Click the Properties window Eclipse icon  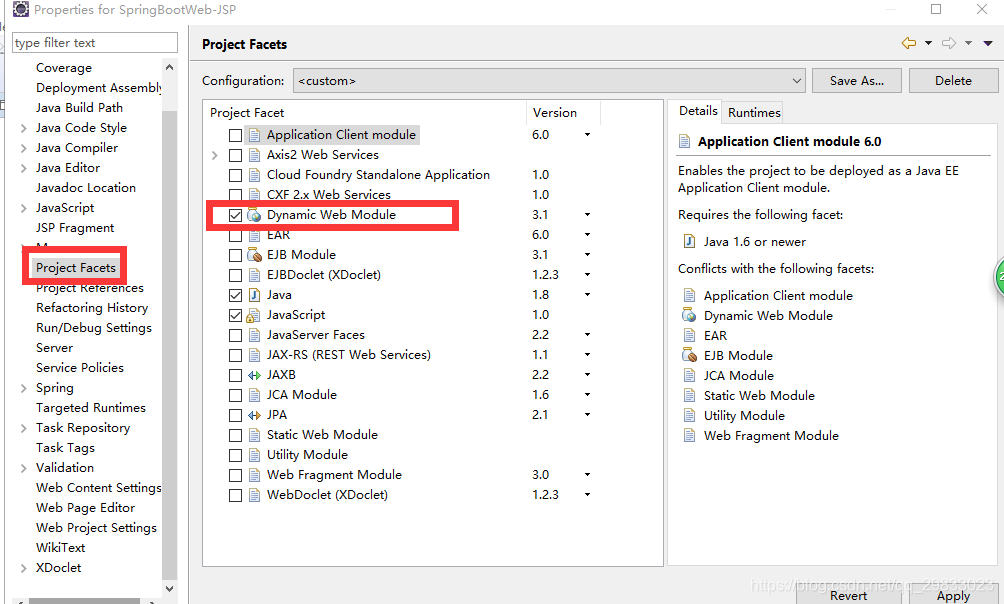(x=20, y=9)
